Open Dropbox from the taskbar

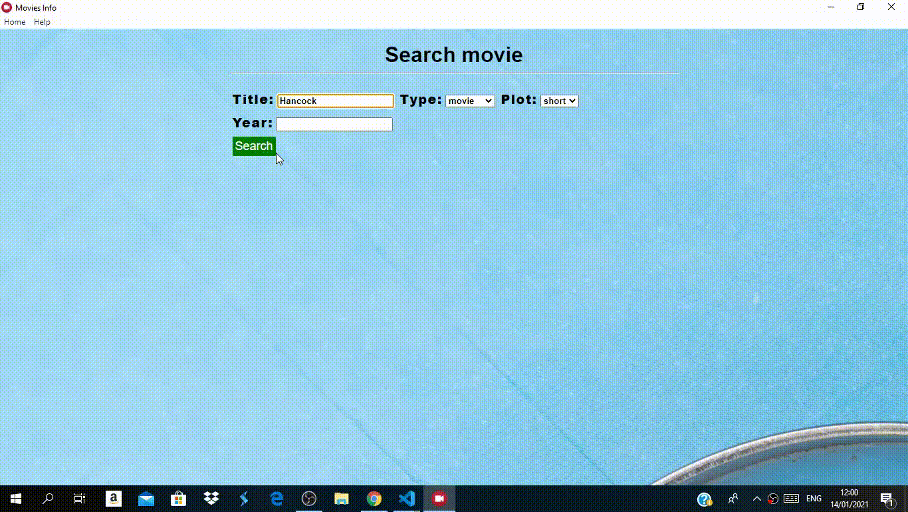(211, 499)
